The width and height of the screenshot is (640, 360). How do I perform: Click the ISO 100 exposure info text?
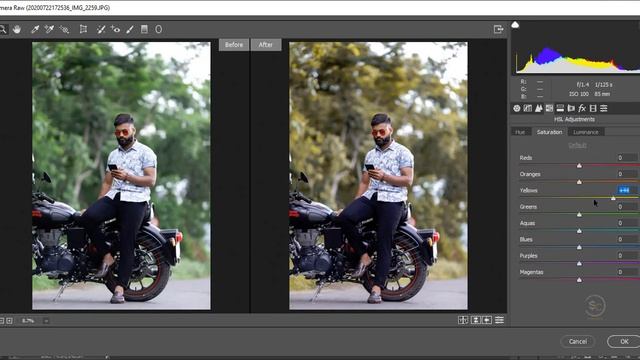pyautogui.click(x=579, y=94)
